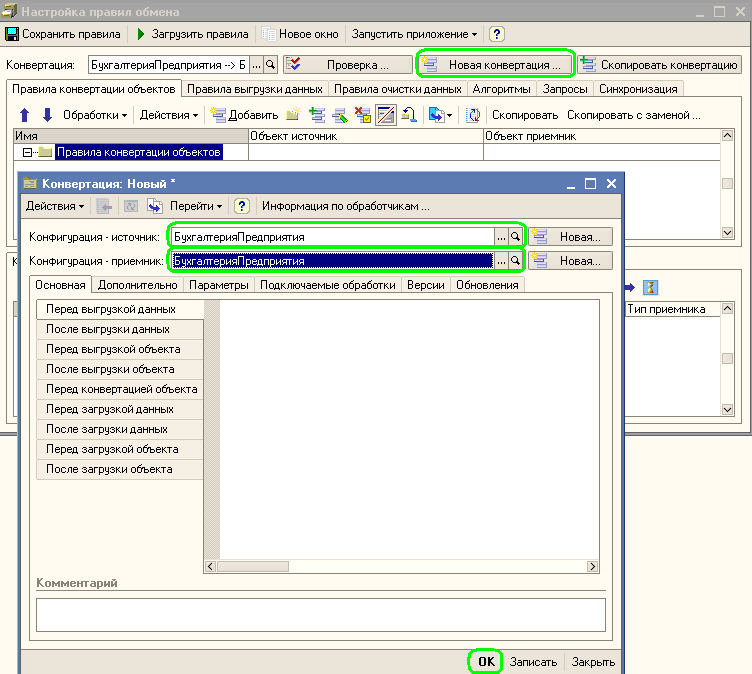
Task: Open magnifier for Конфигурация - приемник
Action: coord(515,261)
